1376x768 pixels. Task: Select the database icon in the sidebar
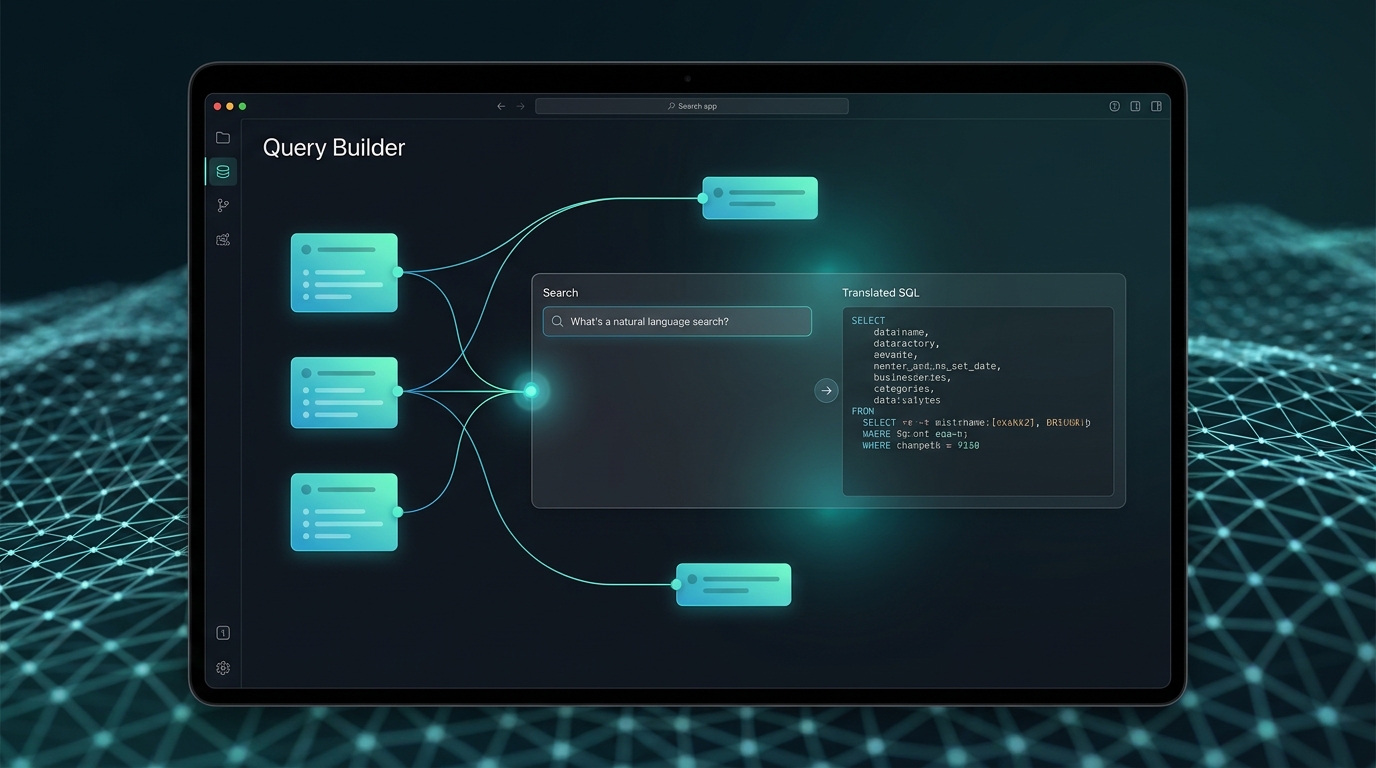click(x=223, y=172)
